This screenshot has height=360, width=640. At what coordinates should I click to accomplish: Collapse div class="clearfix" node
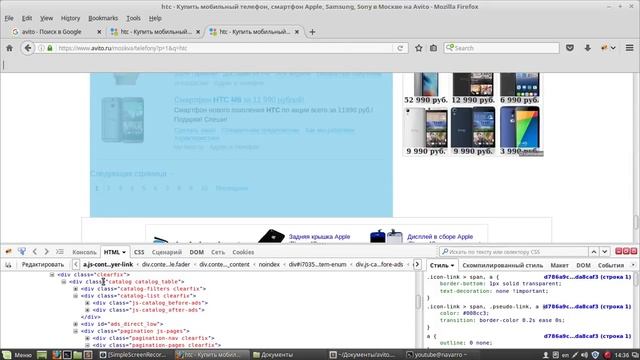click(52, 275)
